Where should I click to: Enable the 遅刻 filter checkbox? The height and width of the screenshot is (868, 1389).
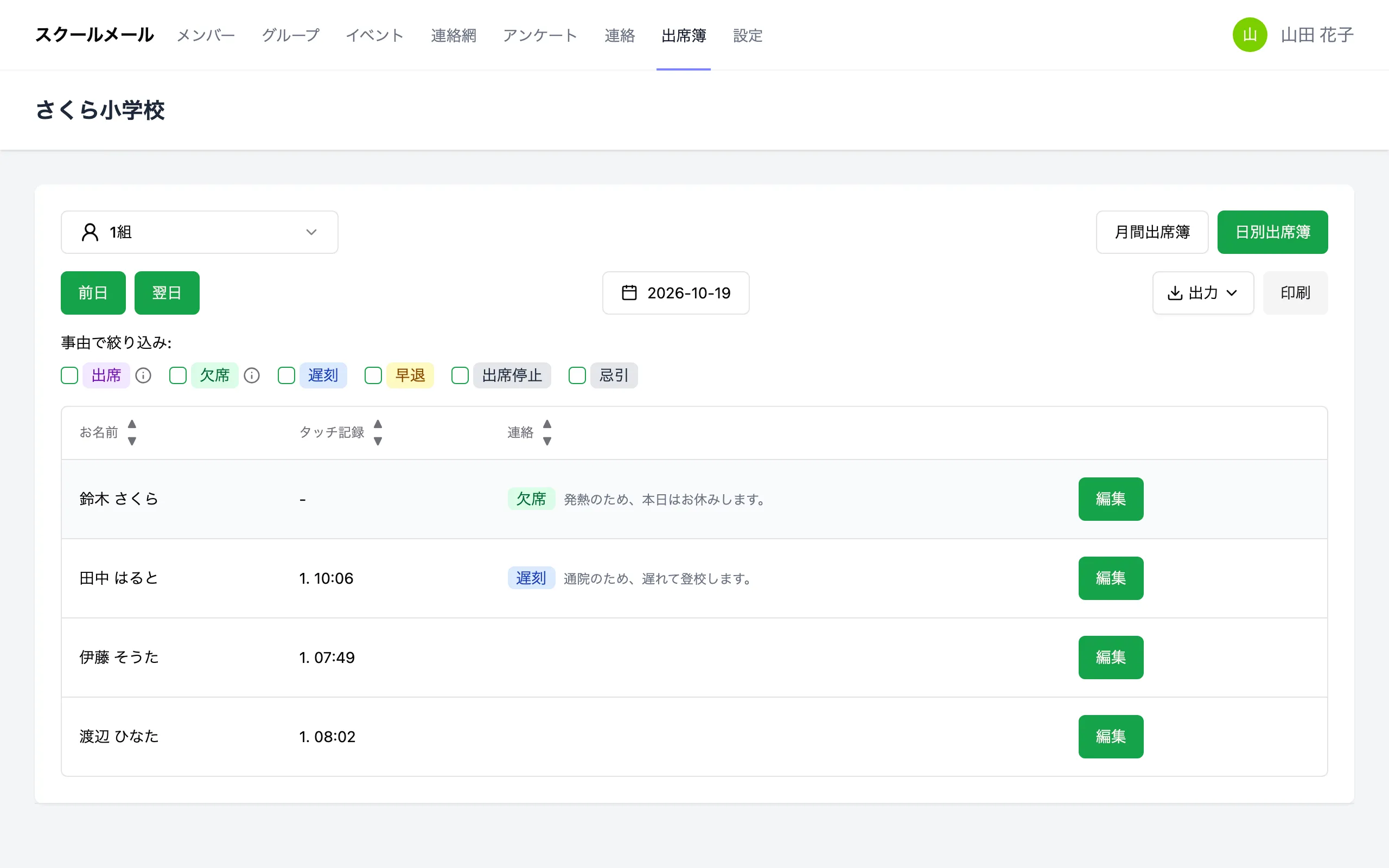286,375
